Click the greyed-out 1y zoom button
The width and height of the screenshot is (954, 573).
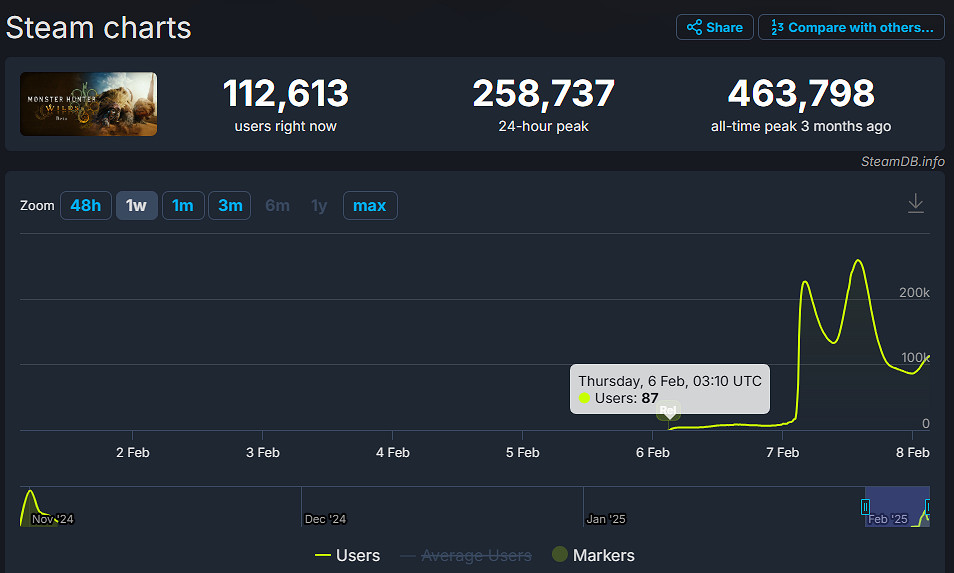319,206
